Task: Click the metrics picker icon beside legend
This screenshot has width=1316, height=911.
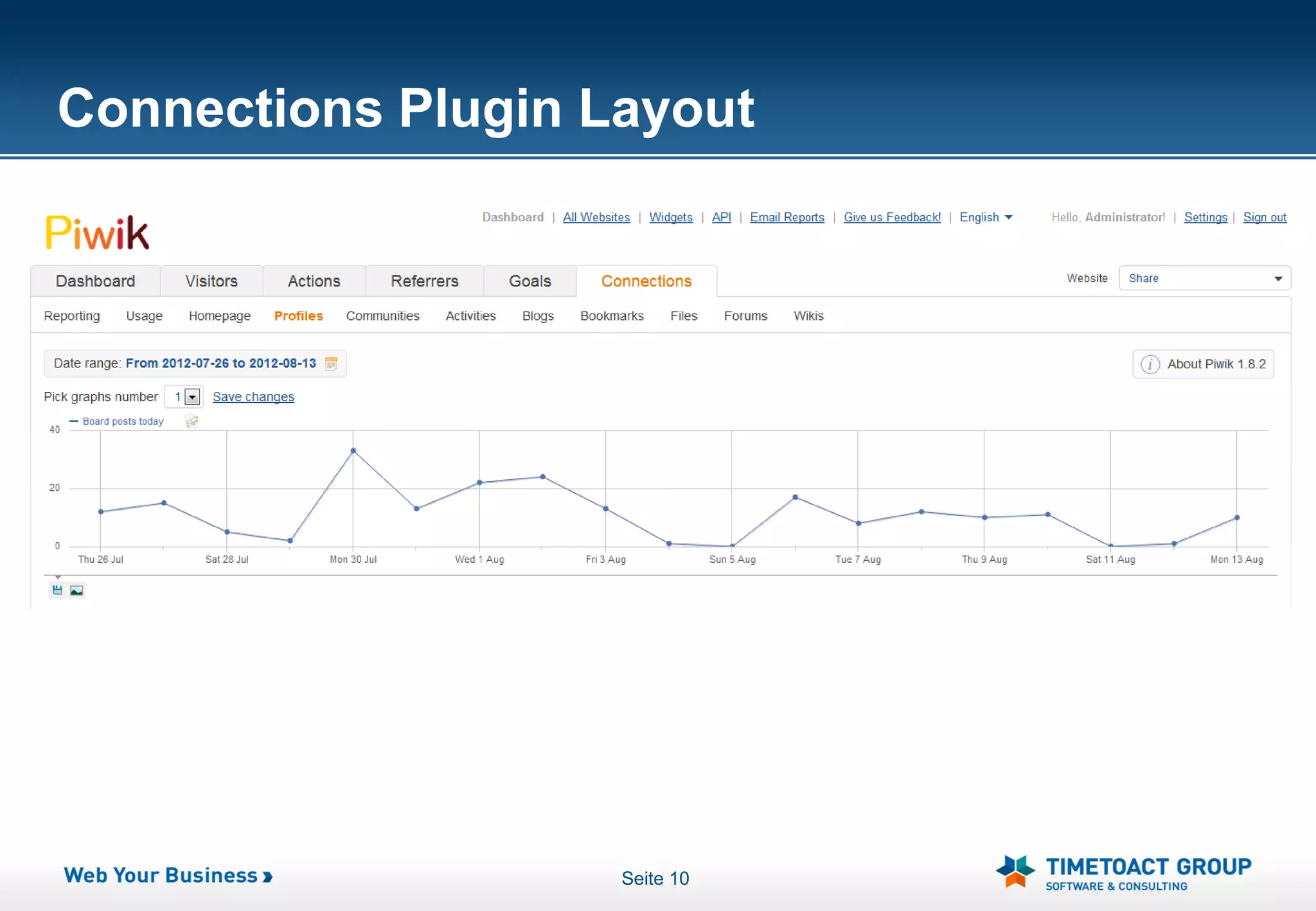Action: tap(191, 421)
